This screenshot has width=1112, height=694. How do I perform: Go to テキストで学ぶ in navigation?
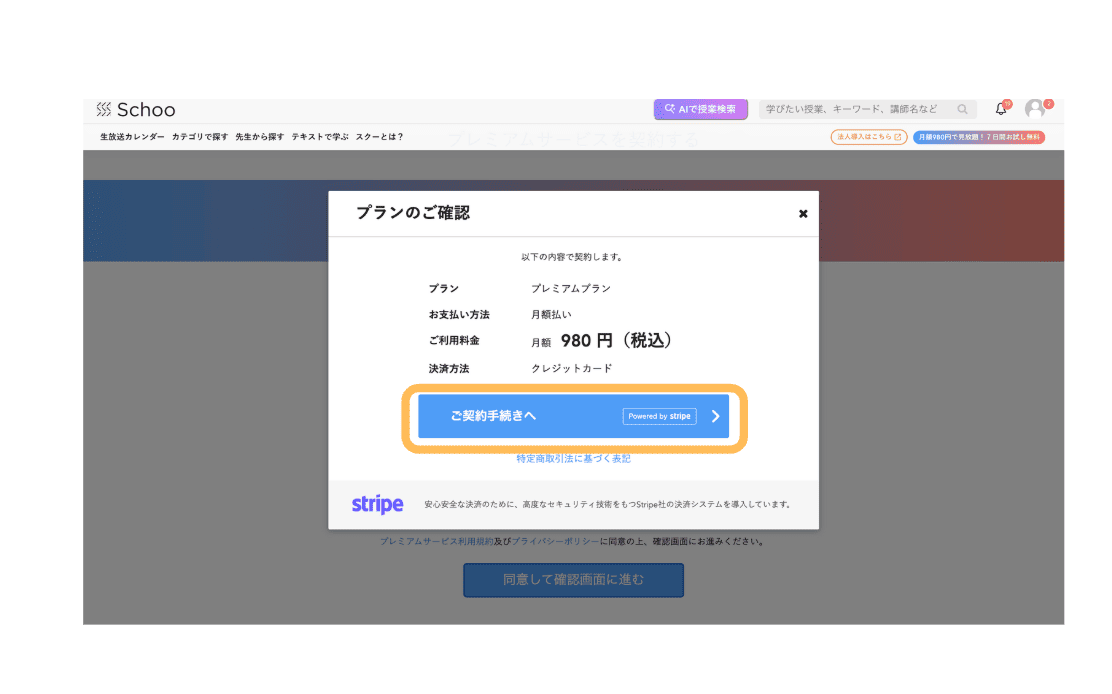pyautogui.click(x=320, y=137)
